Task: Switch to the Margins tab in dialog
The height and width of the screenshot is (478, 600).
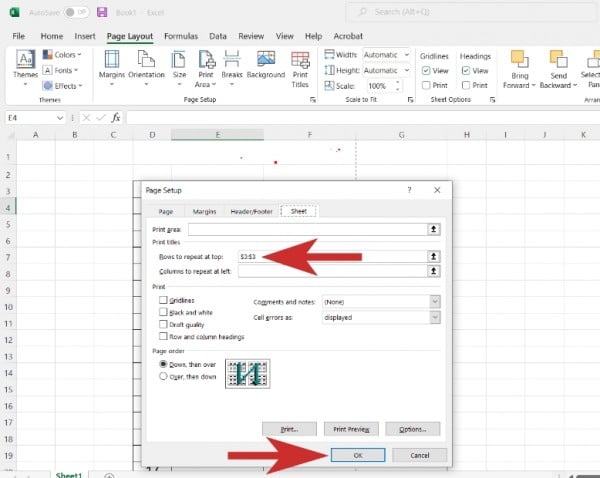Action: (x=204, y=212)
